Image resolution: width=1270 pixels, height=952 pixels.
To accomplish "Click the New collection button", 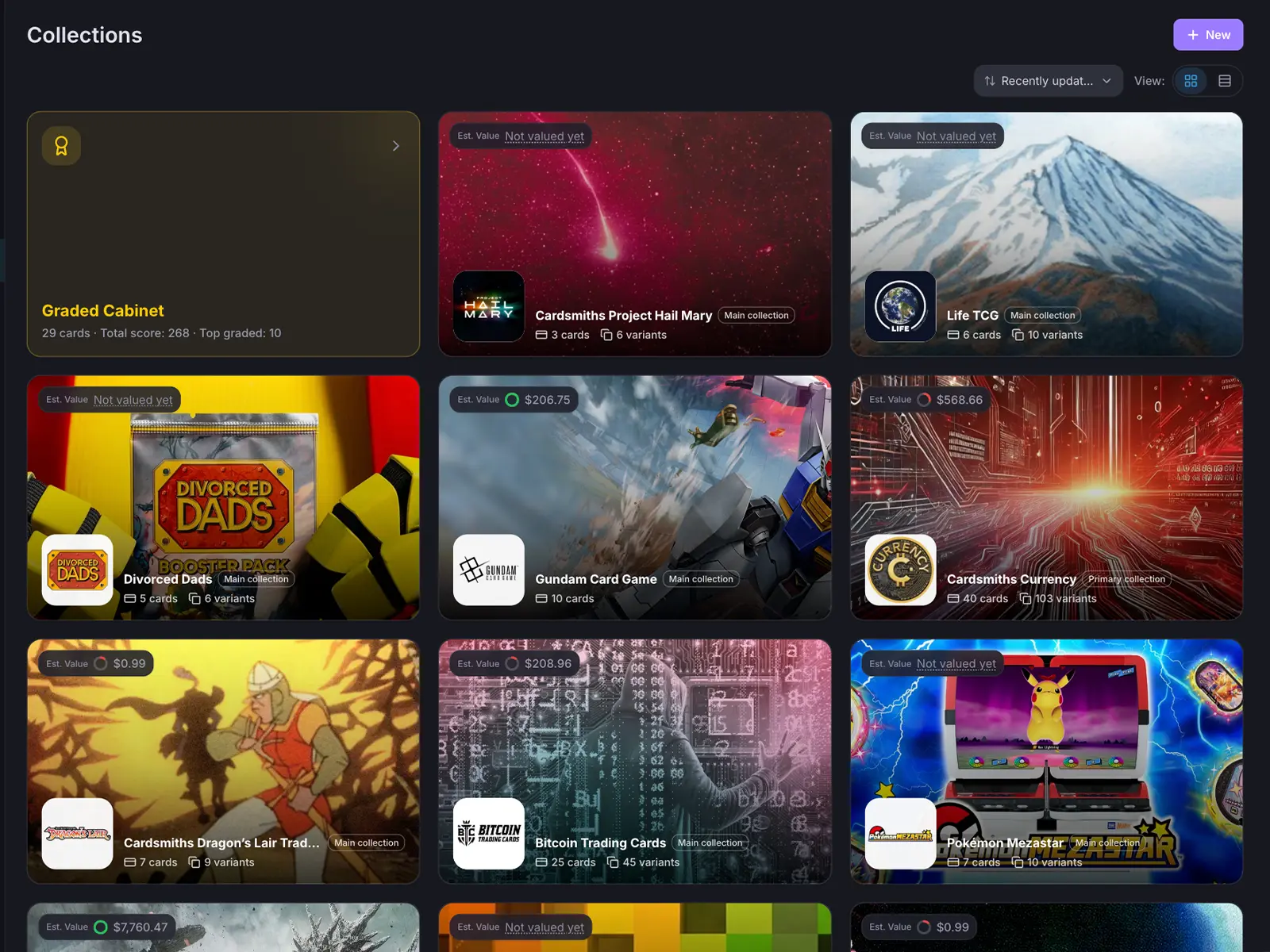I will [x=1208, y=35].
